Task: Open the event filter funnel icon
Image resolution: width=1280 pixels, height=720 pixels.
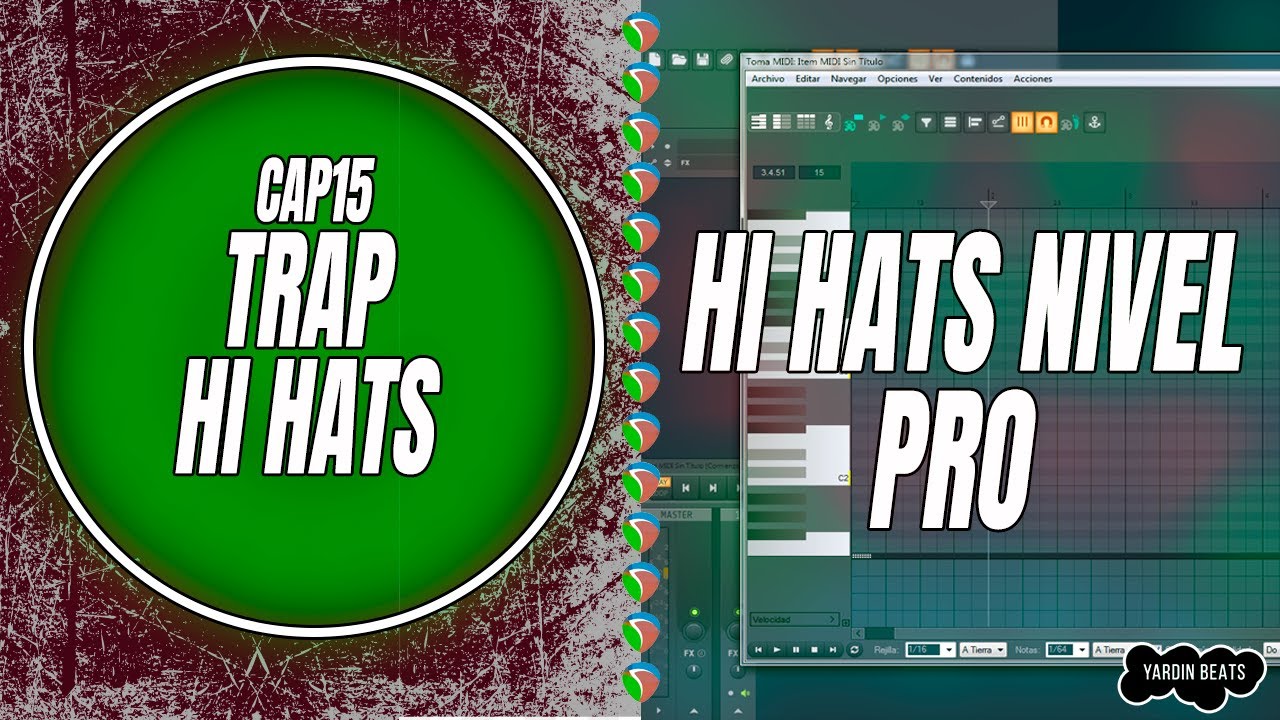Action: (926, 122)
